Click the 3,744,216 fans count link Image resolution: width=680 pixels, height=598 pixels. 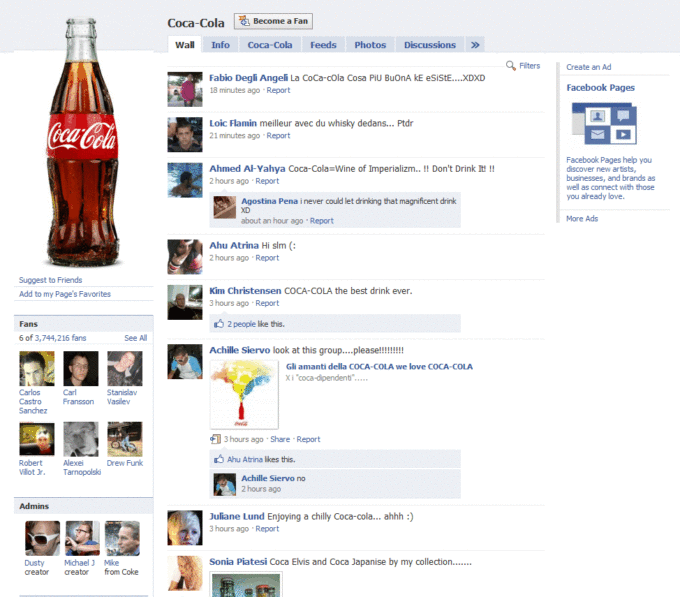tap(60, 338)
